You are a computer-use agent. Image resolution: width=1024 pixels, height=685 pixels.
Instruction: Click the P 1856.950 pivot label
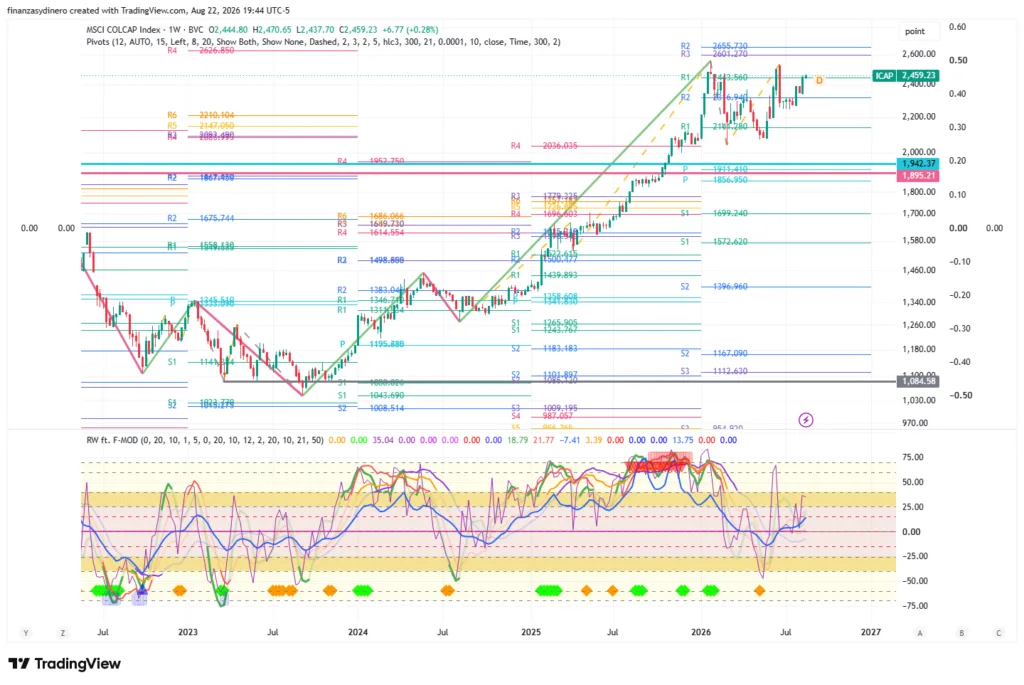(x=716, y=180)
